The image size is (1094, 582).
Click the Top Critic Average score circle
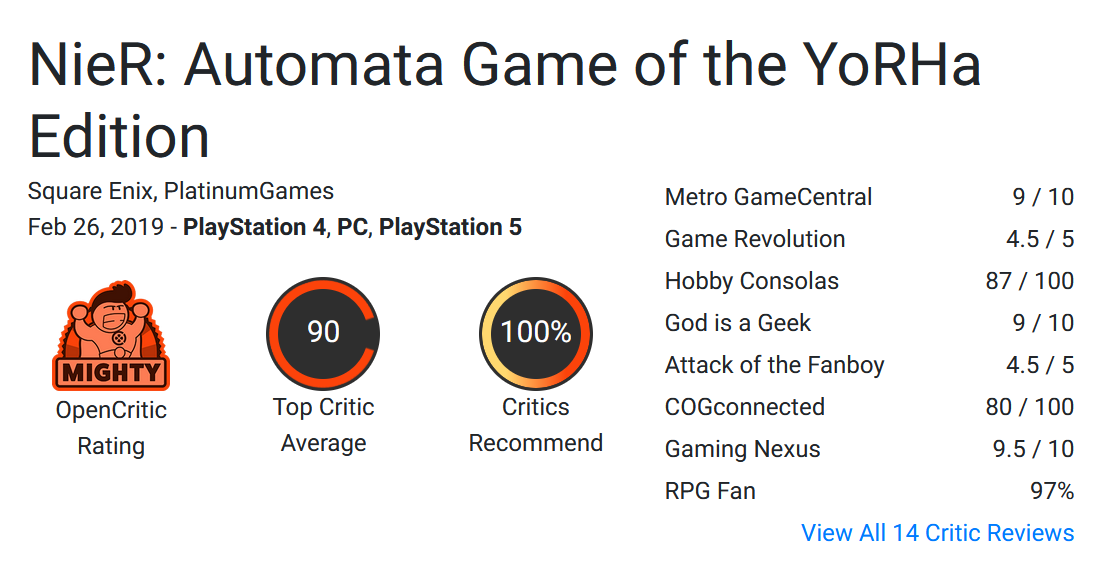[323, 334]
